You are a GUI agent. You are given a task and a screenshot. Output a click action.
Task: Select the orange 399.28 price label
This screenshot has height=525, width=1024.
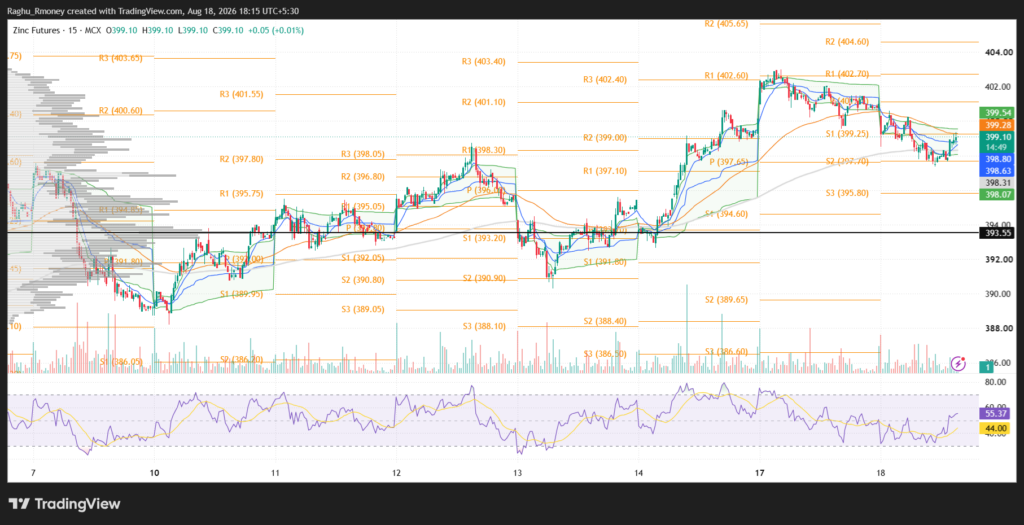pyautogui.click(x=999, y=125)
